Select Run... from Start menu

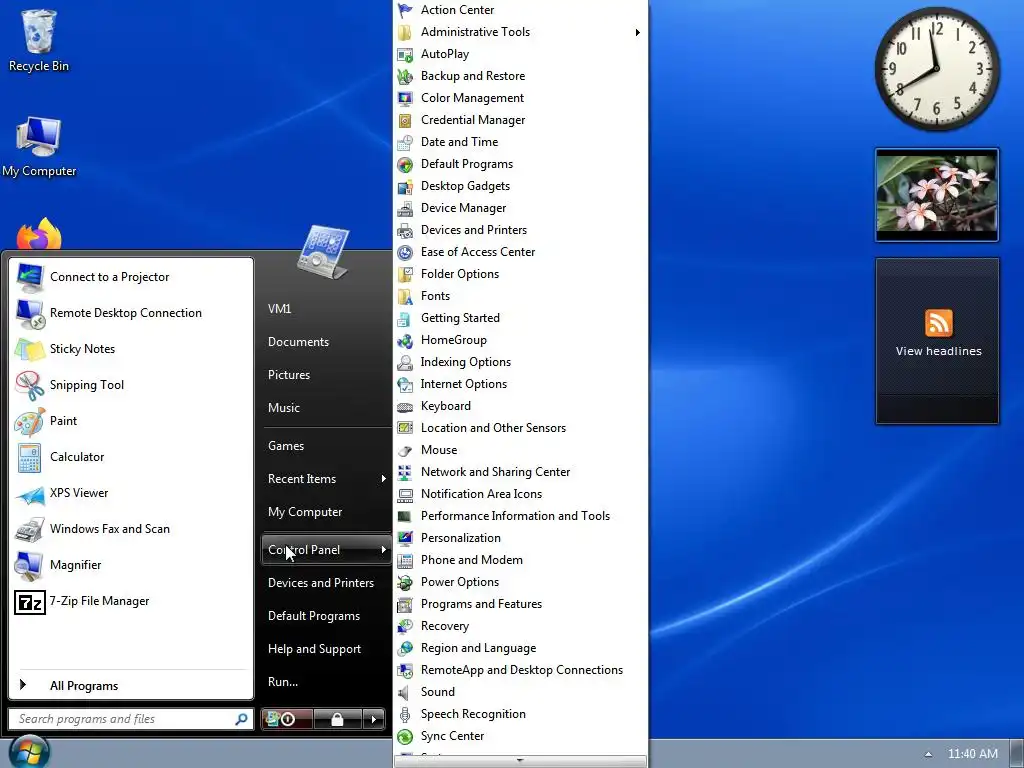[x=283, y=682]
